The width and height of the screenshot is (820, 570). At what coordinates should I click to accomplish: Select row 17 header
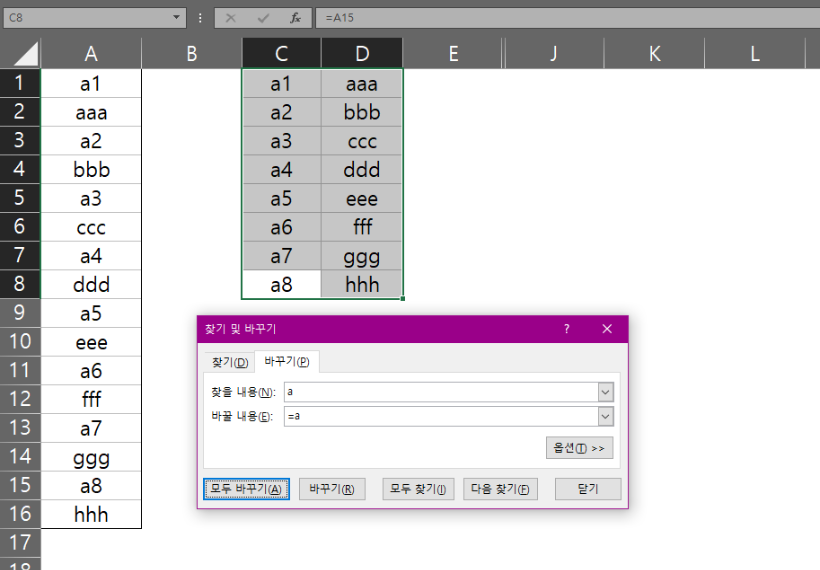coord(20,542)
